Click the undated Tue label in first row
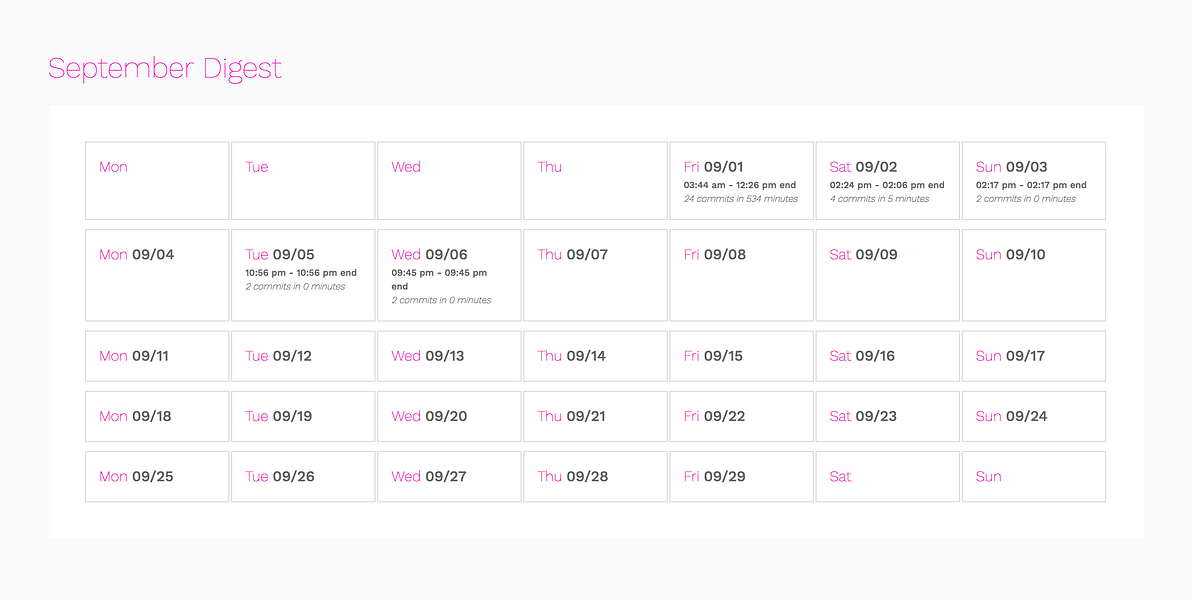The image size is (1192, 600). (x=257, y=167)
